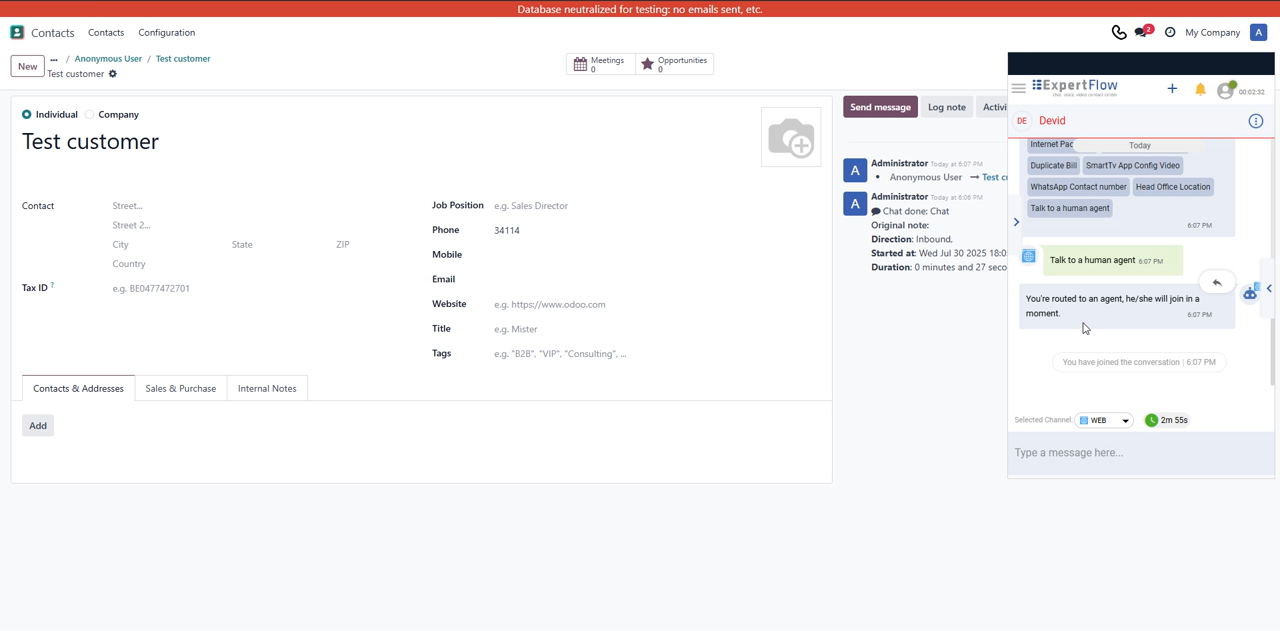Click the phone VoIP icon in top bar

(1118, 33)
